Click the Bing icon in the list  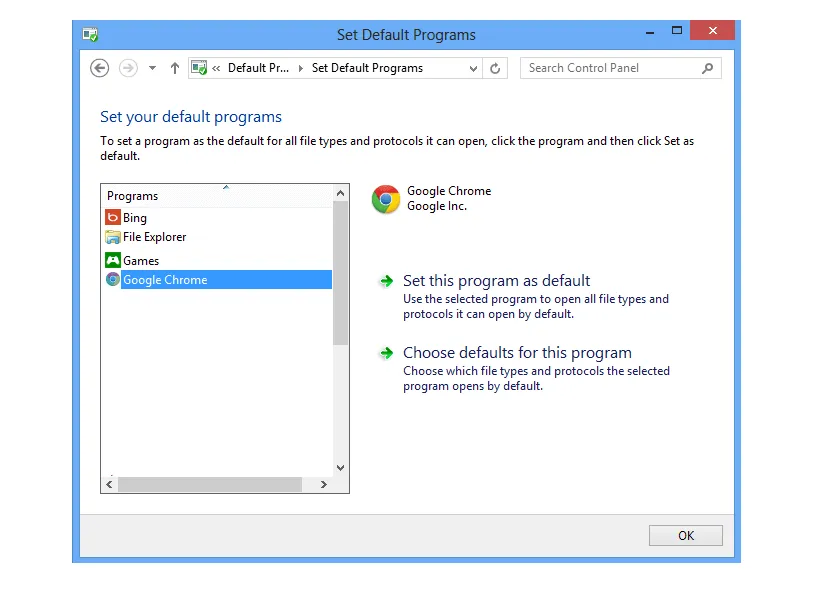(x=113, y=217)
